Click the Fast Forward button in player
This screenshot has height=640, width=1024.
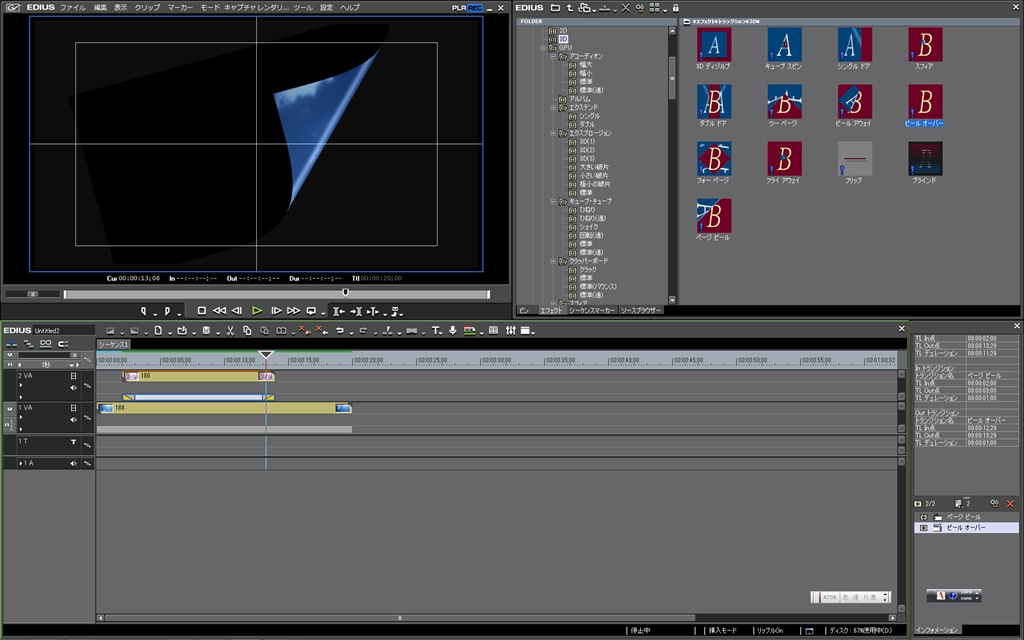pos(294,311)
